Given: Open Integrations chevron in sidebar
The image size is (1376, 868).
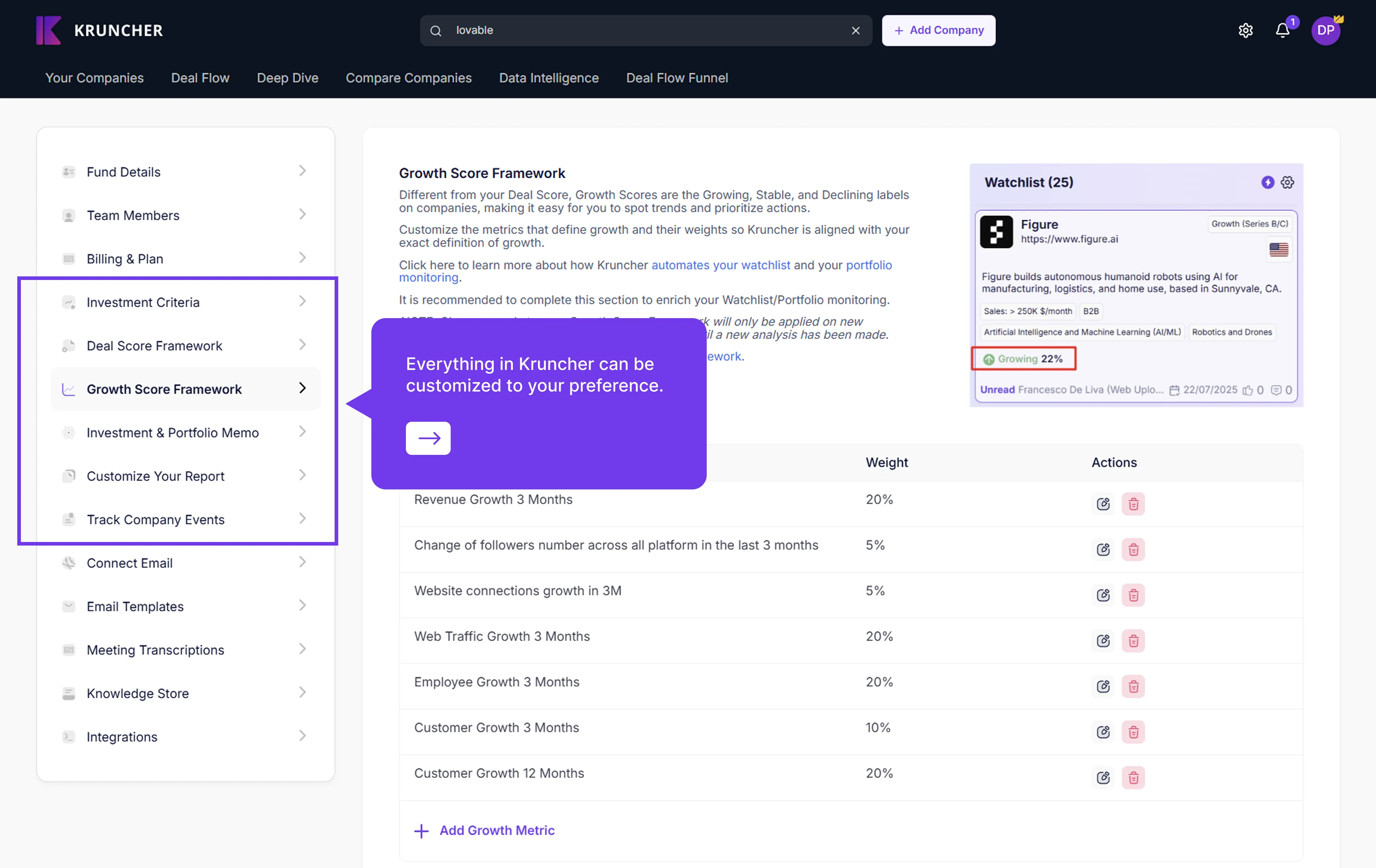Looking at the screenshot, I should click(x=302, y=736).
